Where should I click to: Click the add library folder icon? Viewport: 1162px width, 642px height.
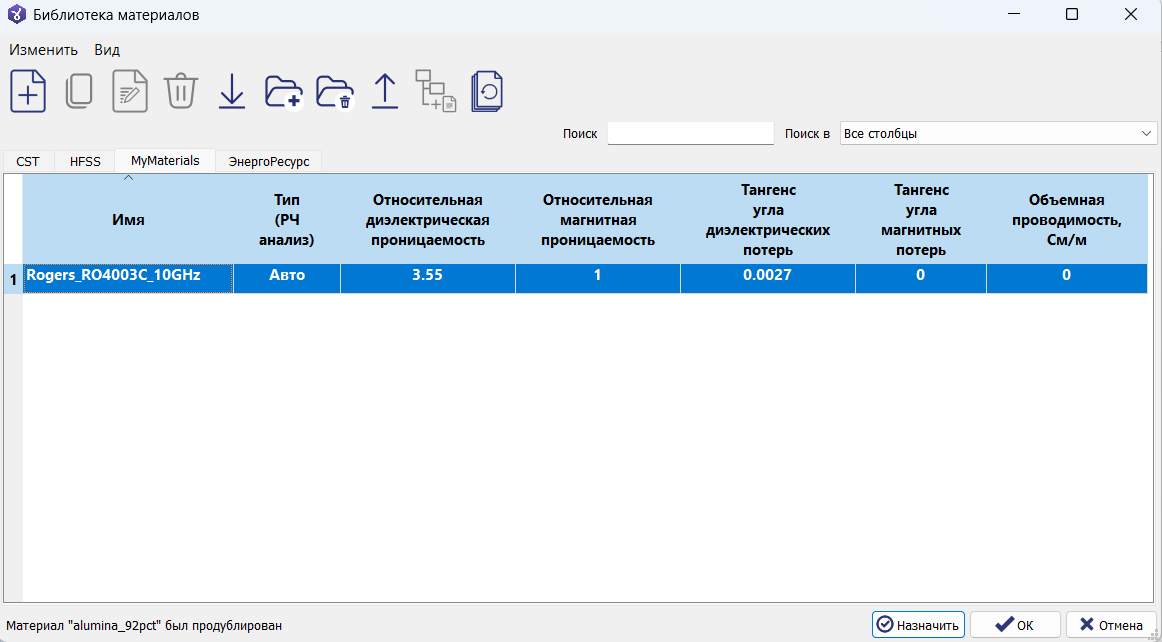[x=285, y=93]
